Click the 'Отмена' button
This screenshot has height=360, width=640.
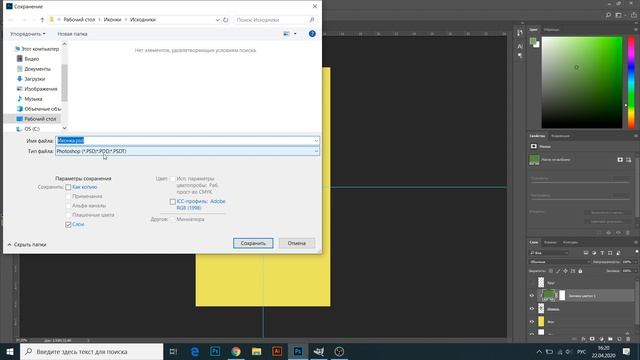pos(297,243)
